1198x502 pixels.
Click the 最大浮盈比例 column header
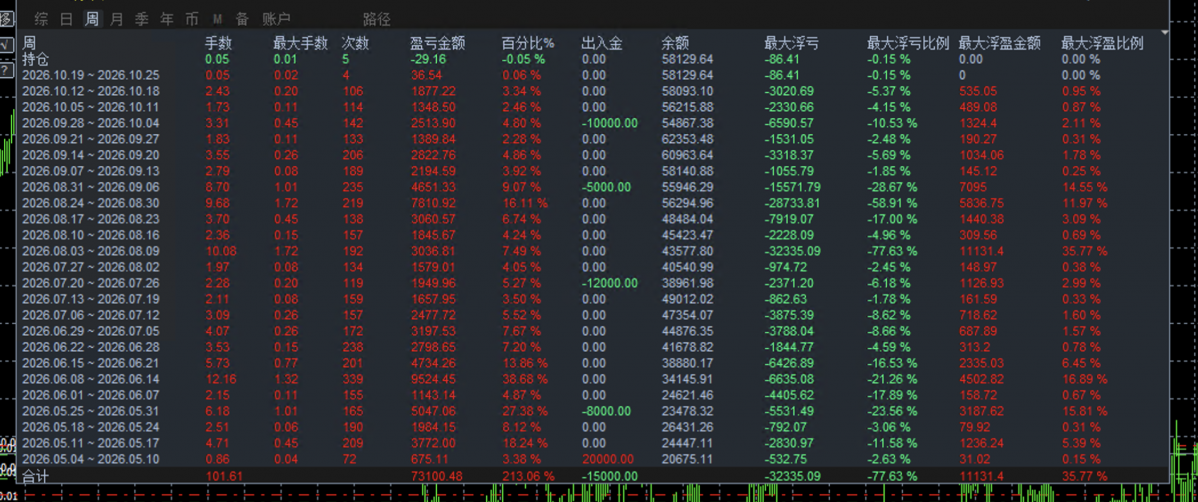[x=1102, y=44]
